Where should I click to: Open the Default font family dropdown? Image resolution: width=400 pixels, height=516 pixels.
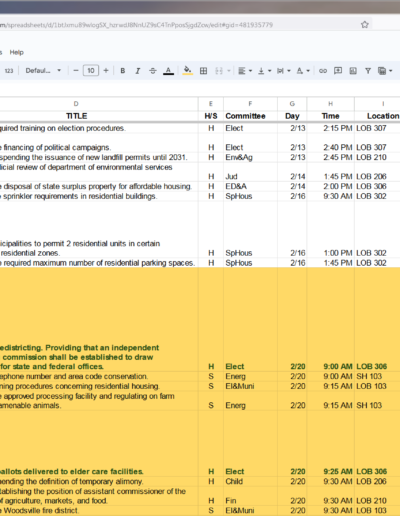point(43,71)
